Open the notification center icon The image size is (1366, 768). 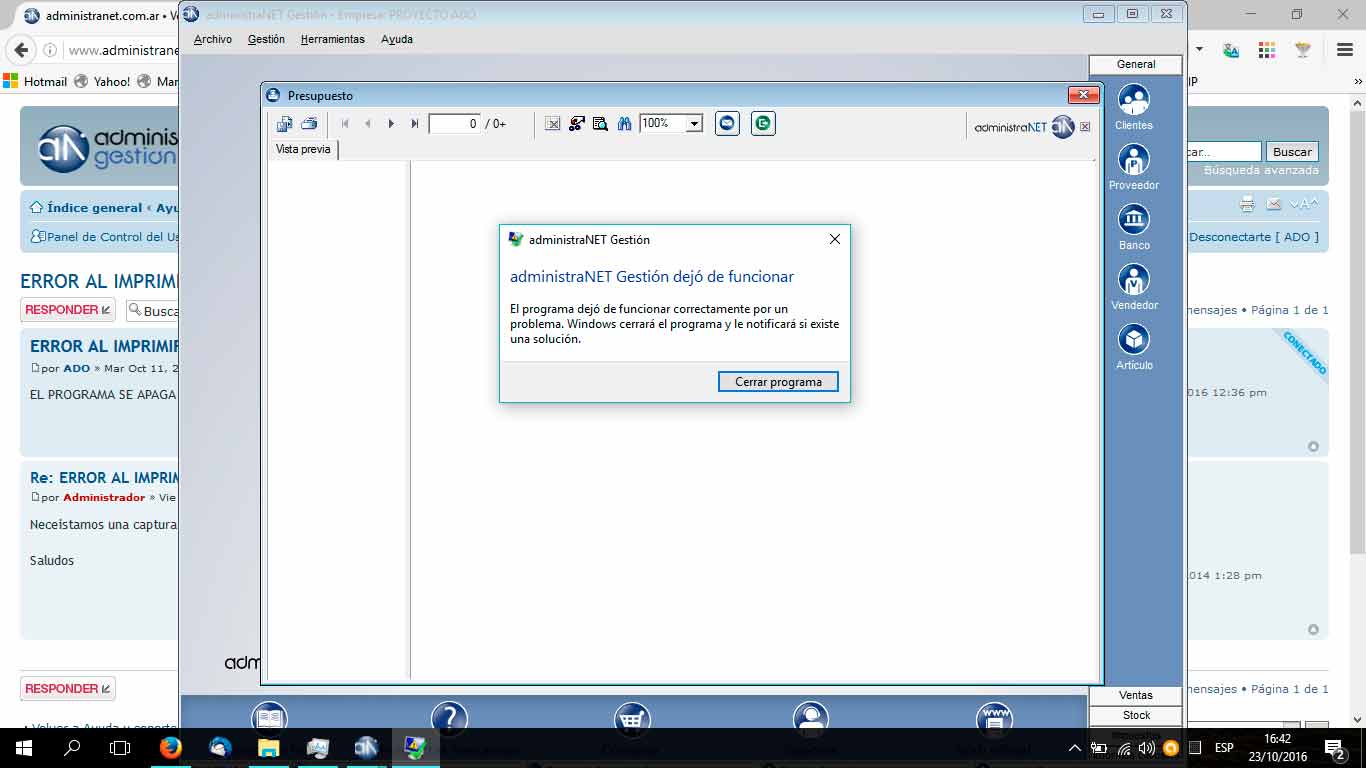1334,748
